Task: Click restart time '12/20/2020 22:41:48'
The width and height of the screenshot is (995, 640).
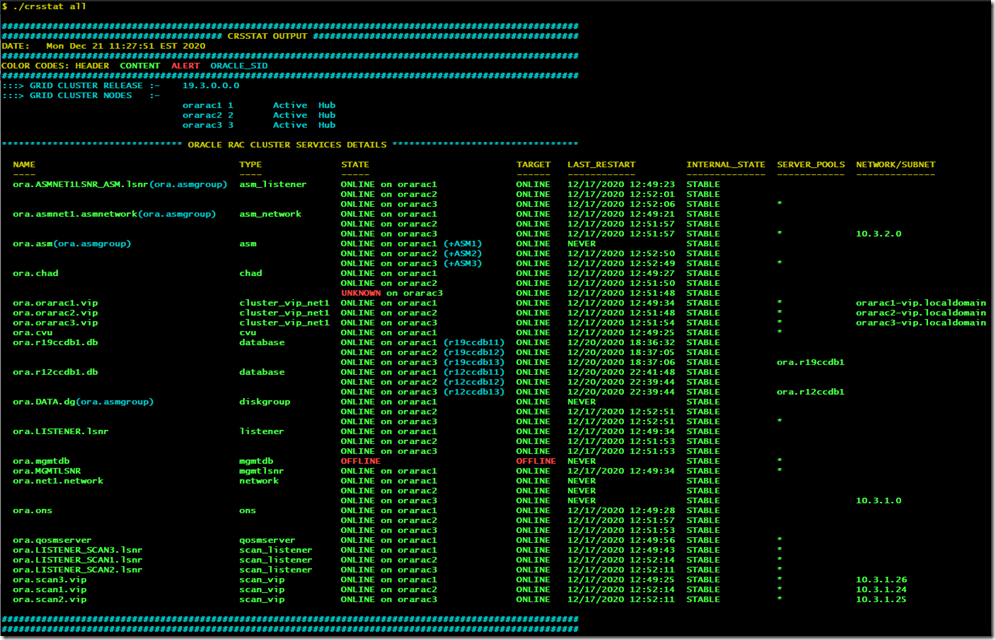Action: (621, 372)
